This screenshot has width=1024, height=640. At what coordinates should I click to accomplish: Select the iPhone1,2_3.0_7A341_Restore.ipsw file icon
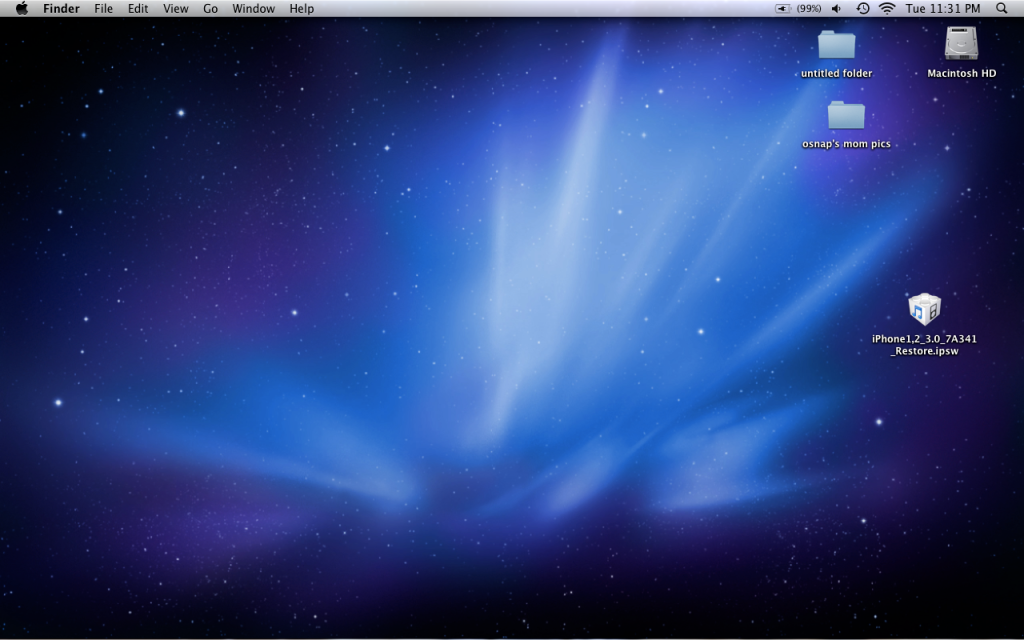pos(924,310)
